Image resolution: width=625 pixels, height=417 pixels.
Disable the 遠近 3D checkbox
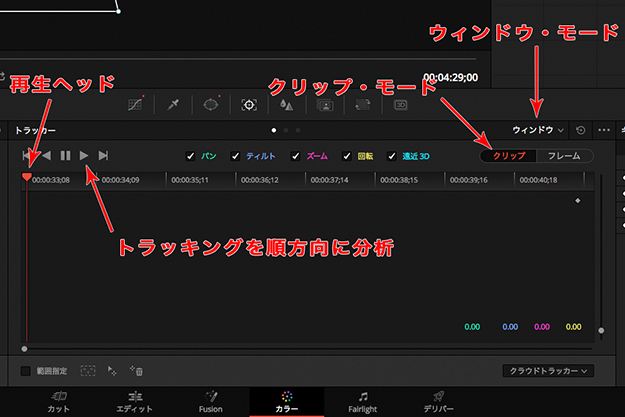tap(392, 156)
